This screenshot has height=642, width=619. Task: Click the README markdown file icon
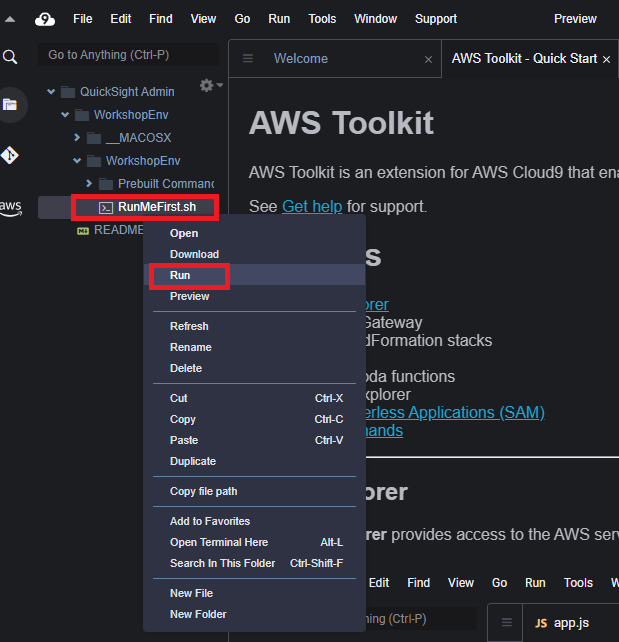(x=83, y=231)
